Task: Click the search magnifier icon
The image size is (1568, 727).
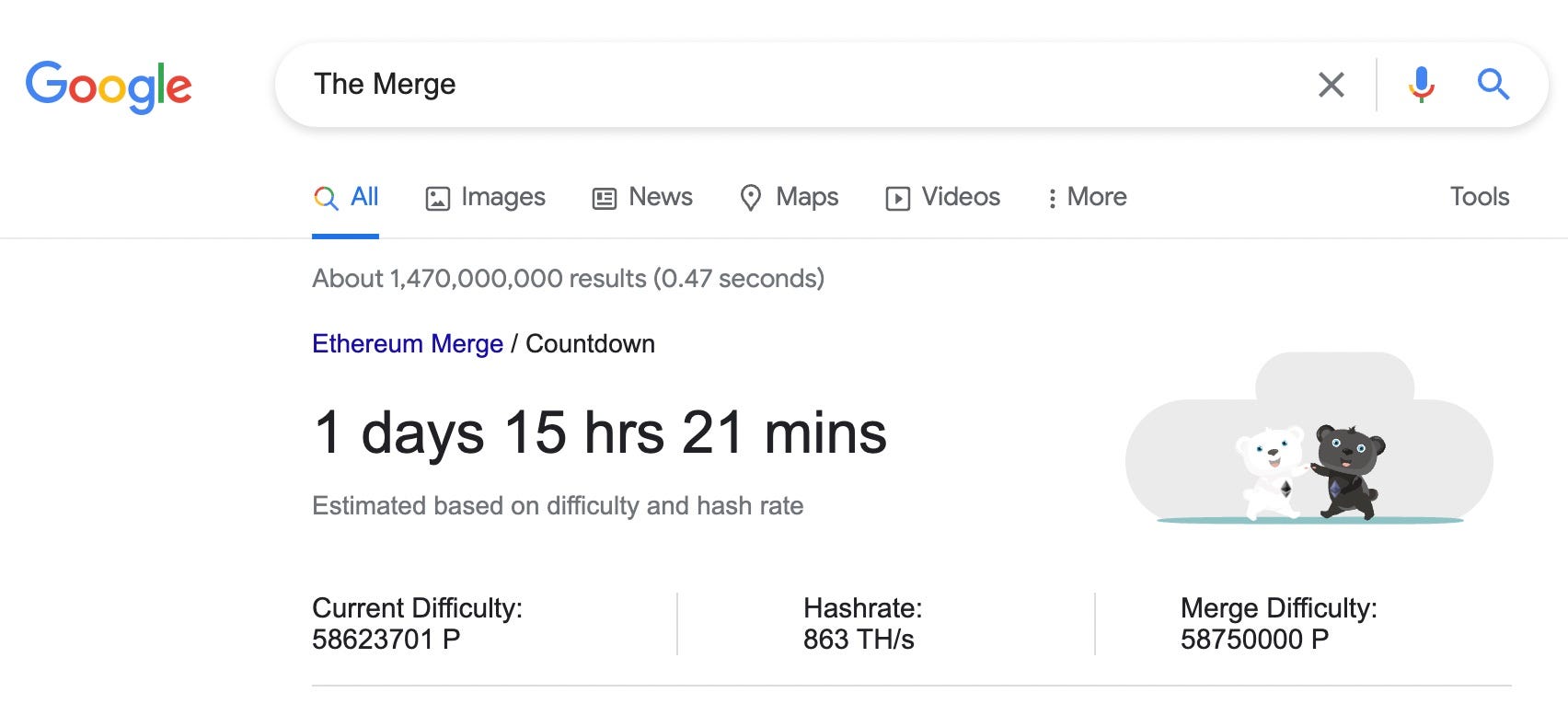Action: pyautogui.click(x=1494, y=84)
